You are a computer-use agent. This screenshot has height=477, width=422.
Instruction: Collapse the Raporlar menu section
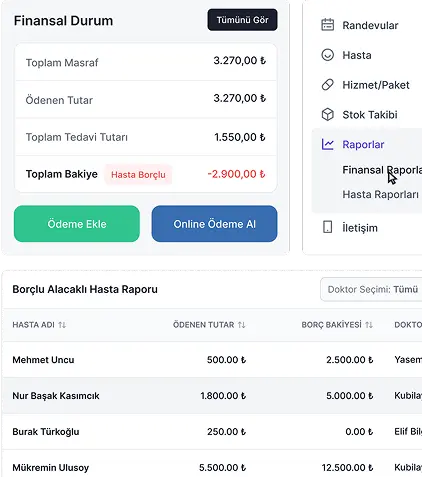(x=367, y=144)
